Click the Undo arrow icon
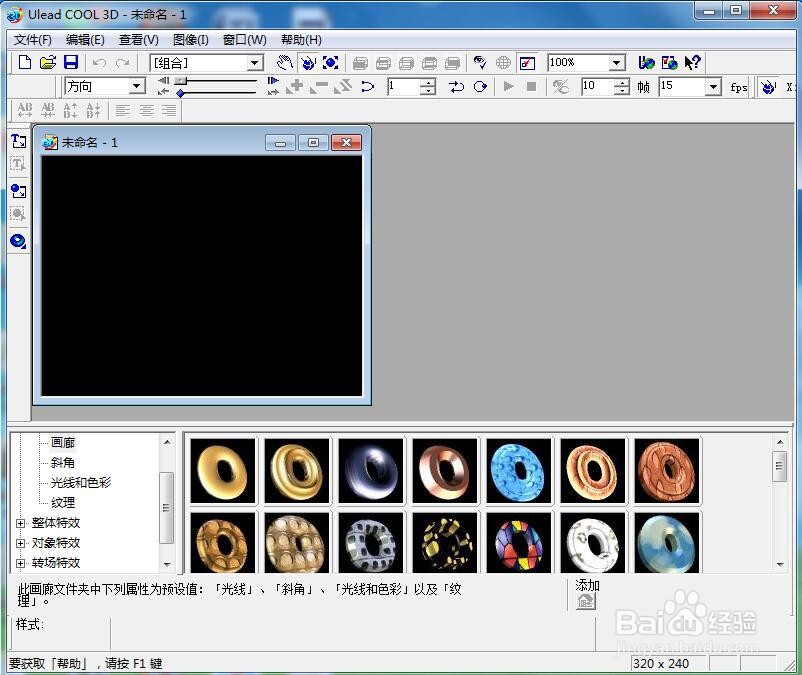802x675 pixels. click(99, 63)
